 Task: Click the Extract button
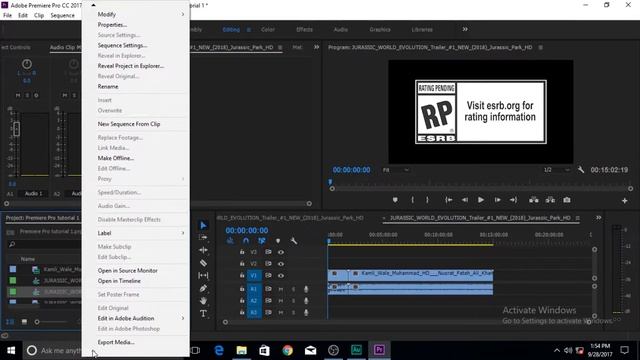[550, 200]
